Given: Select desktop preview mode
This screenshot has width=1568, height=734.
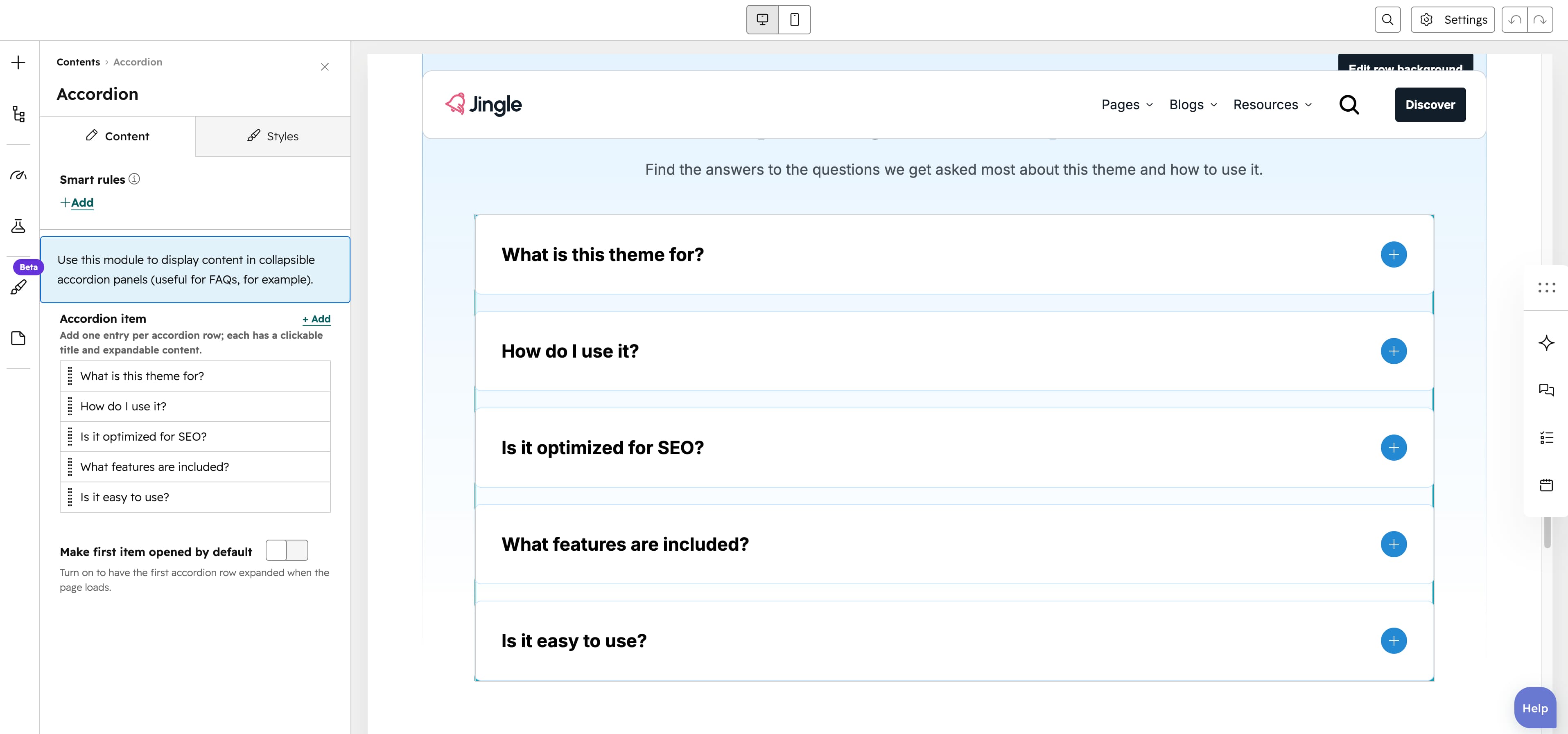Looking at the screenshot, I should [763, 20].
